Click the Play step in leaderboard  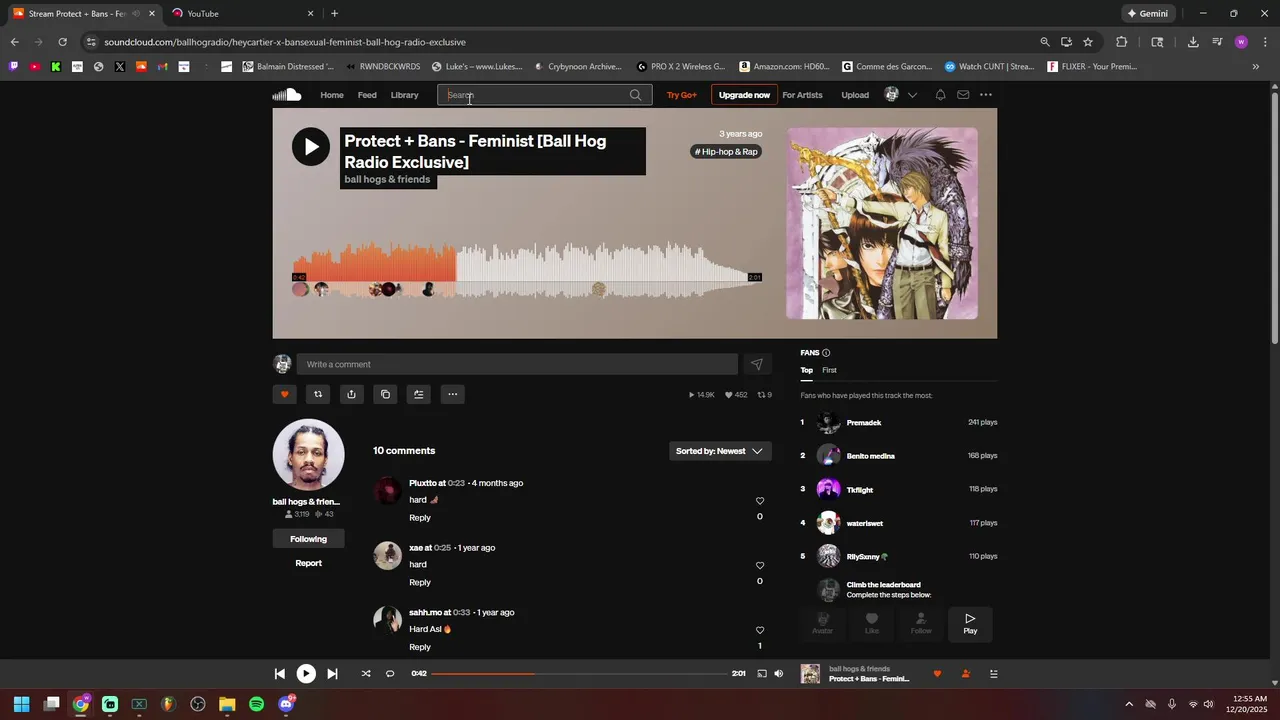pos(970,624)
